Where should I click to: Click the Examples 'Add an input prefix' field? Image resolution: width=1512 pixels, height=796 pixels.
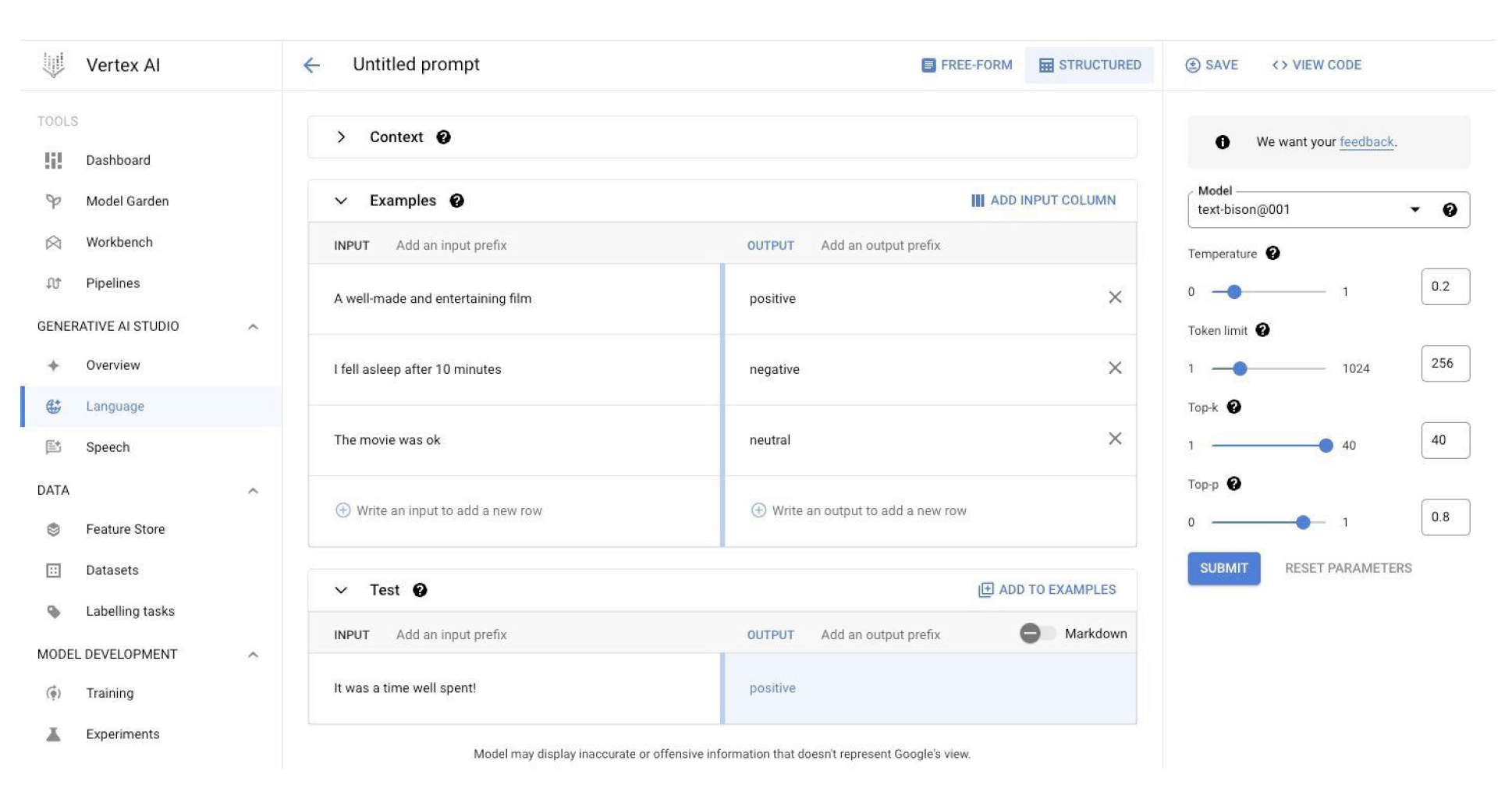pyautogui.click(x=451, y=245)
